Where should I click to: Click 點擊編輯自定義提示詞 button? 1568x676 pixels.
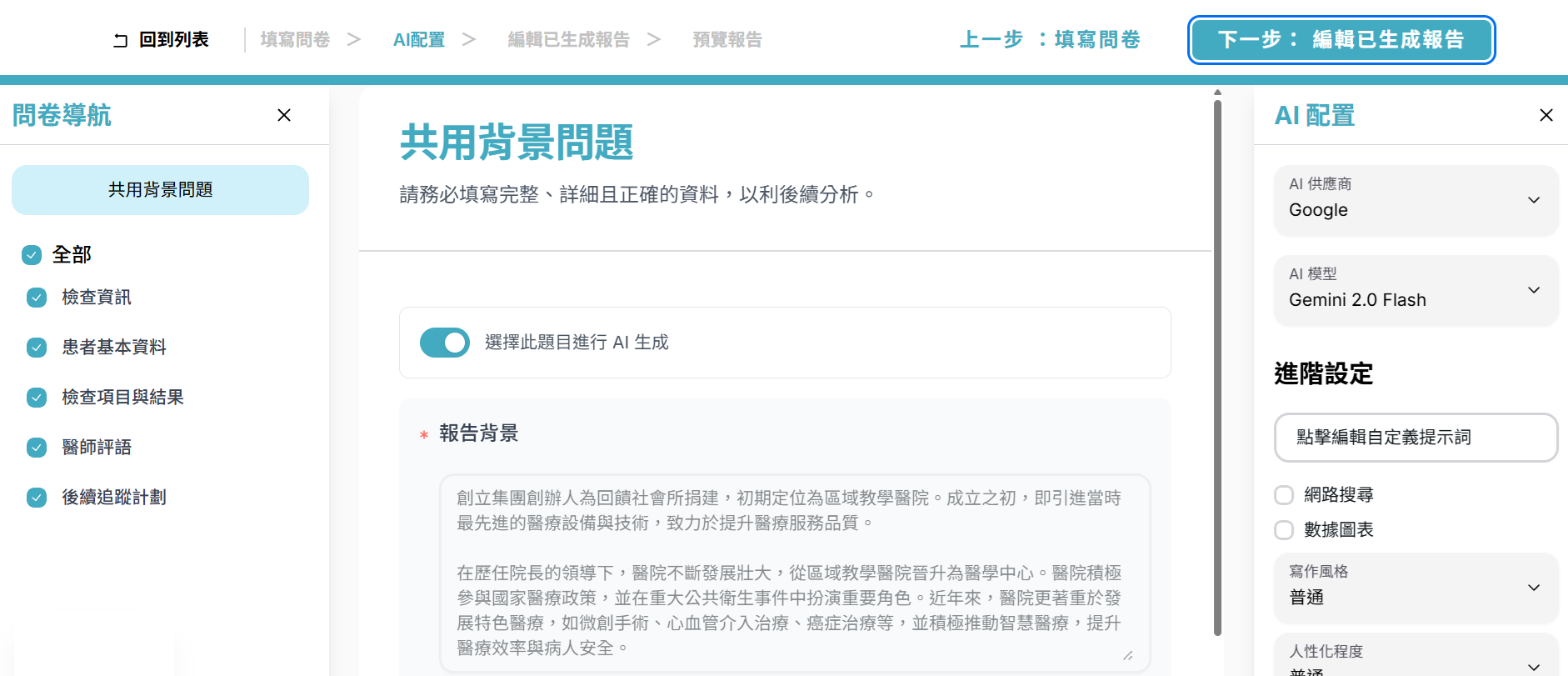(x=1416, y=438)
